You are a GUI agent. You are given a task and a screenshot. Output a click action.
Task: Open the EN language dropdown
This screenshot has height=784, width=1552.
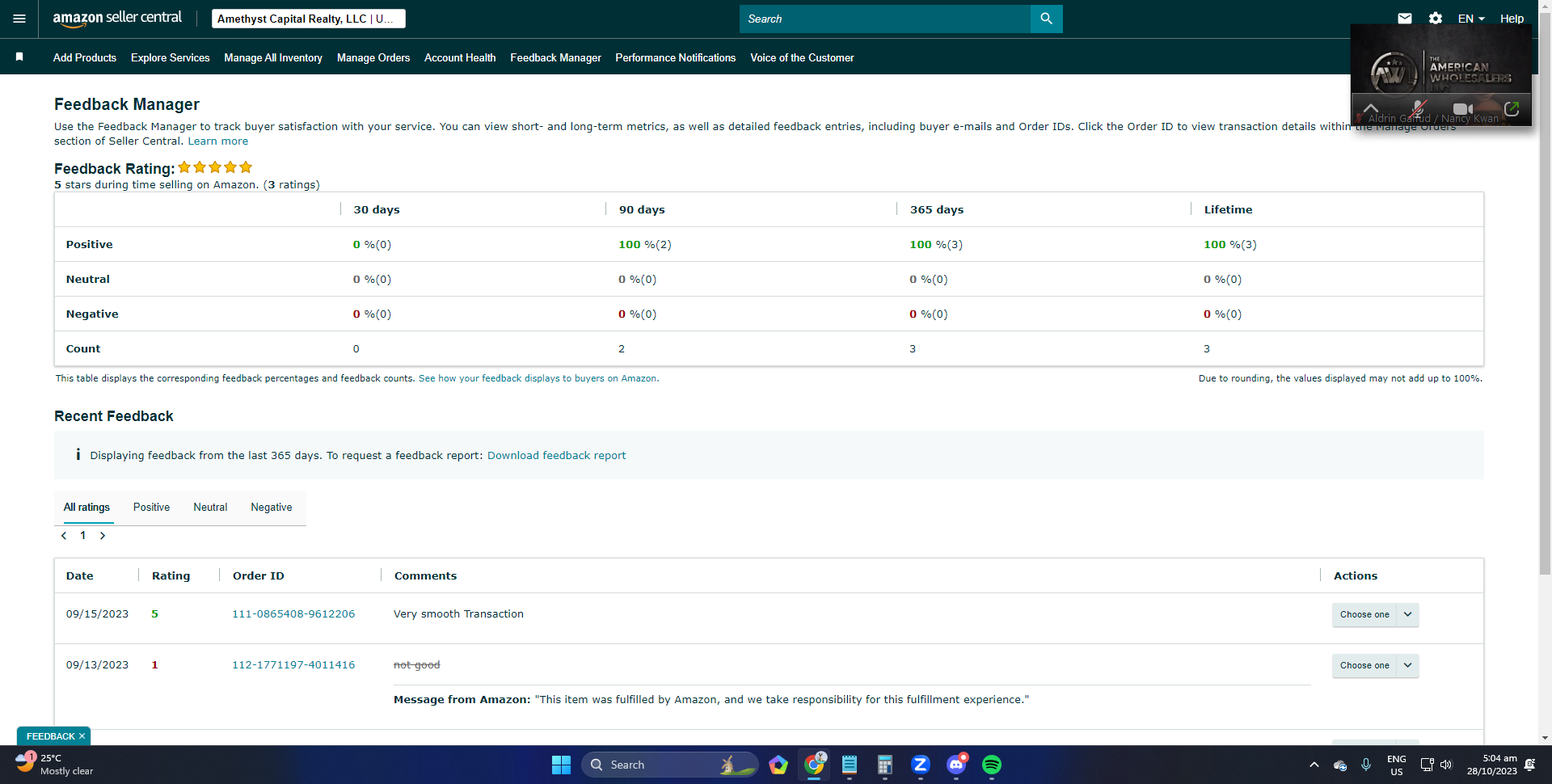point(1471,19)
